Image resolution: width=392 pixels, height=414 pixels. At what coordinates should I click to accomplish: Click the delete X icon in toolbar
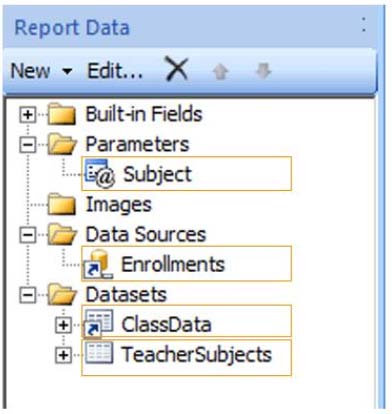(x=177, y=70)
